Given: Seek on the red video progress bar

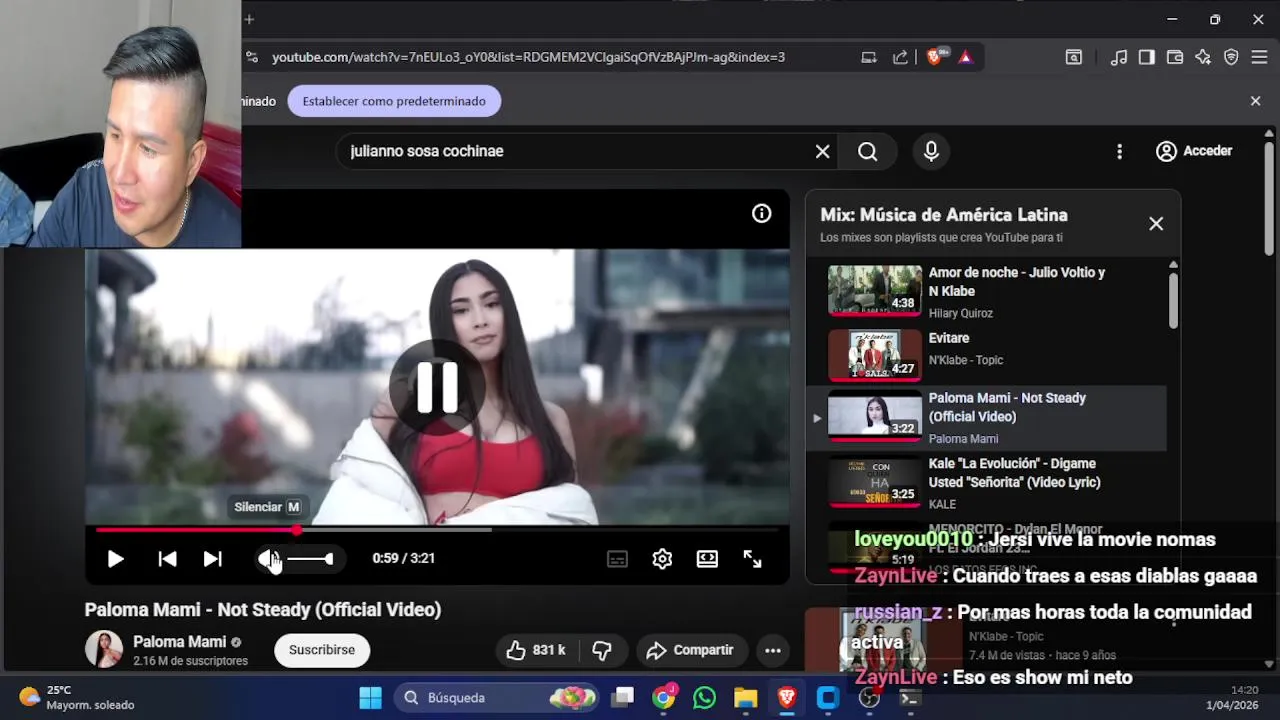Looking at the screenshot, I should (437, 530).
